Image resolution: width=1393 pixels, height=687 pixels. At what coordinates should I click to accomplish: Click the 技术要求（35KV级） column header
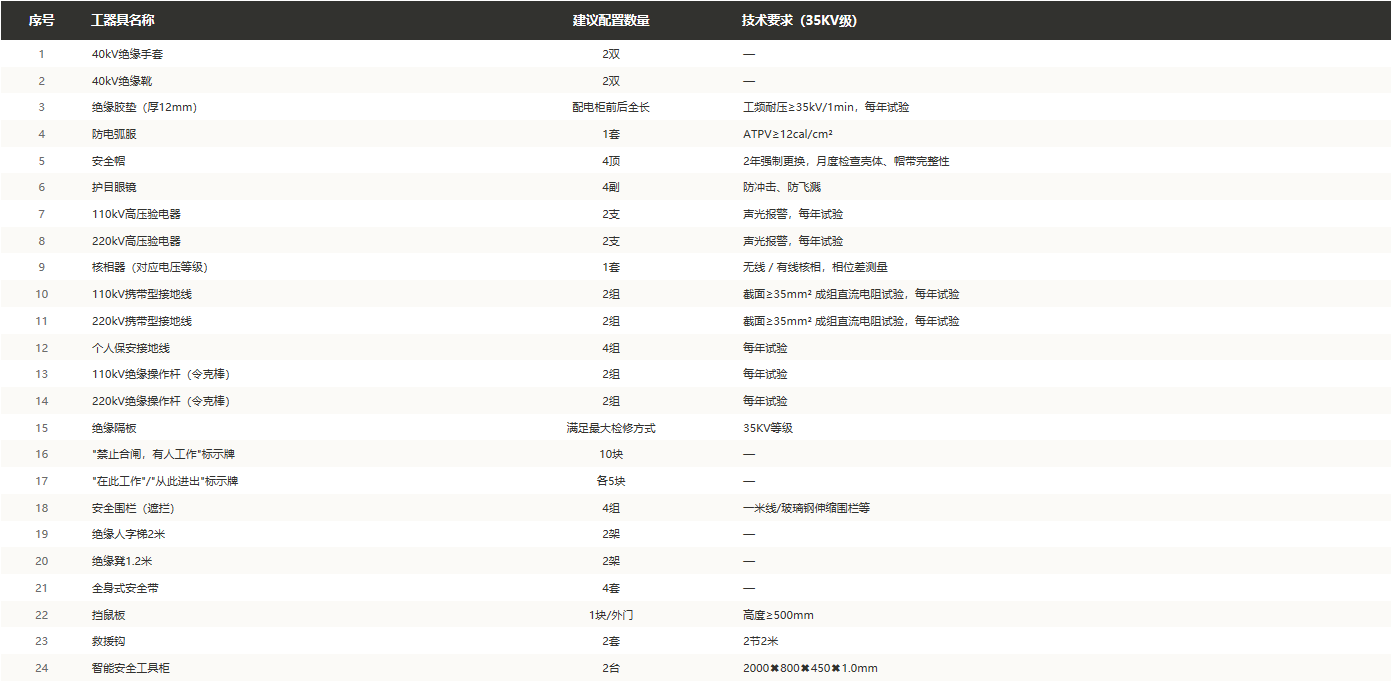(x=799, y=20)
